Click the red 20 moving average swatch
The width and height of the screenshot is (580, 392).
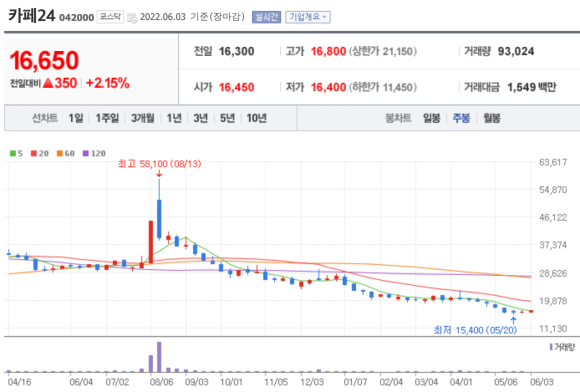pyautogui.click(x=34, y=153)
